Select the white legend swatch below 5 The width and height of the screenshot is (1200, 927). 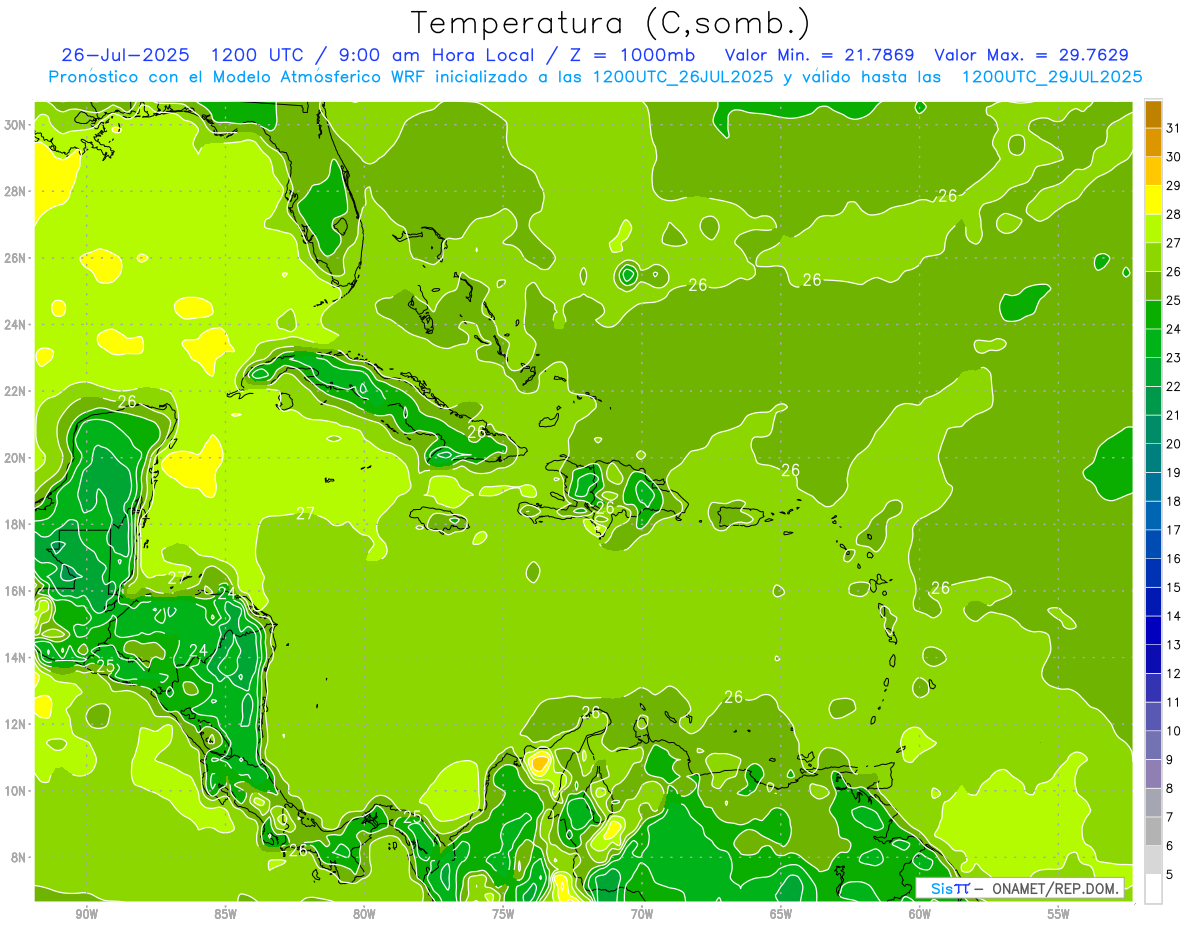pos(1153,889)
